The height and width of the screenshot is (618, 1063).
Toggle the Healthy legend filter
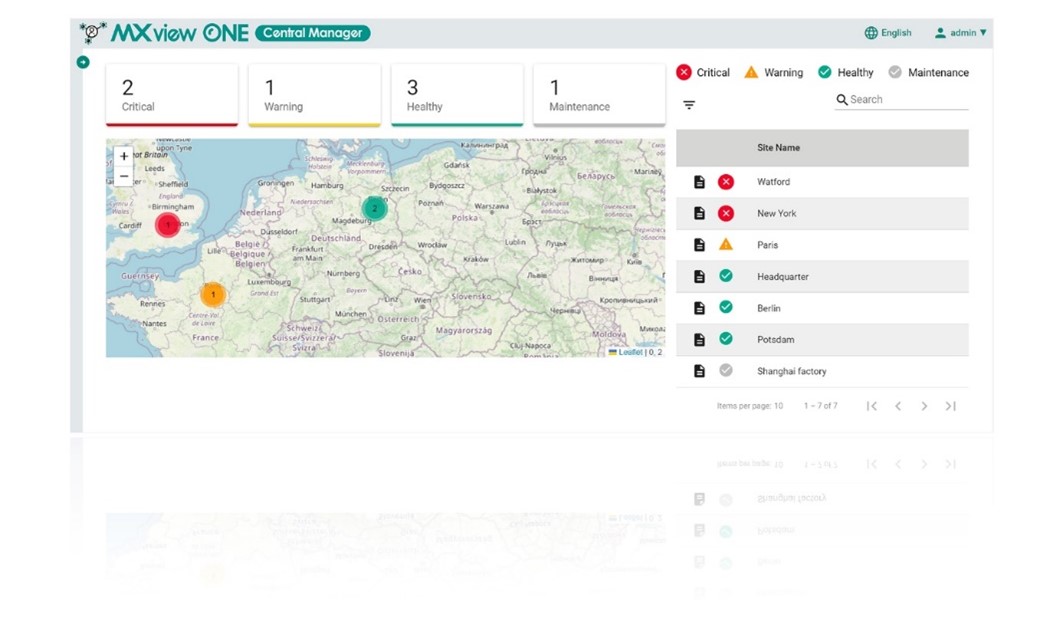coord(845,73)
